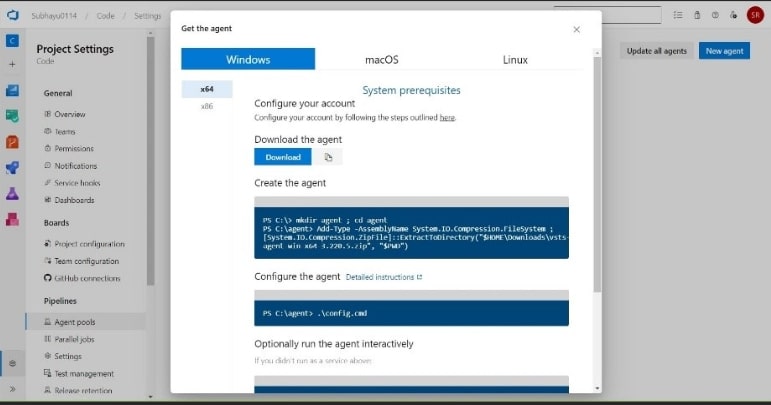This screenshot has height=405, width=771.
Task: Open Overview in General settings
Action: (x=69, y=114)
